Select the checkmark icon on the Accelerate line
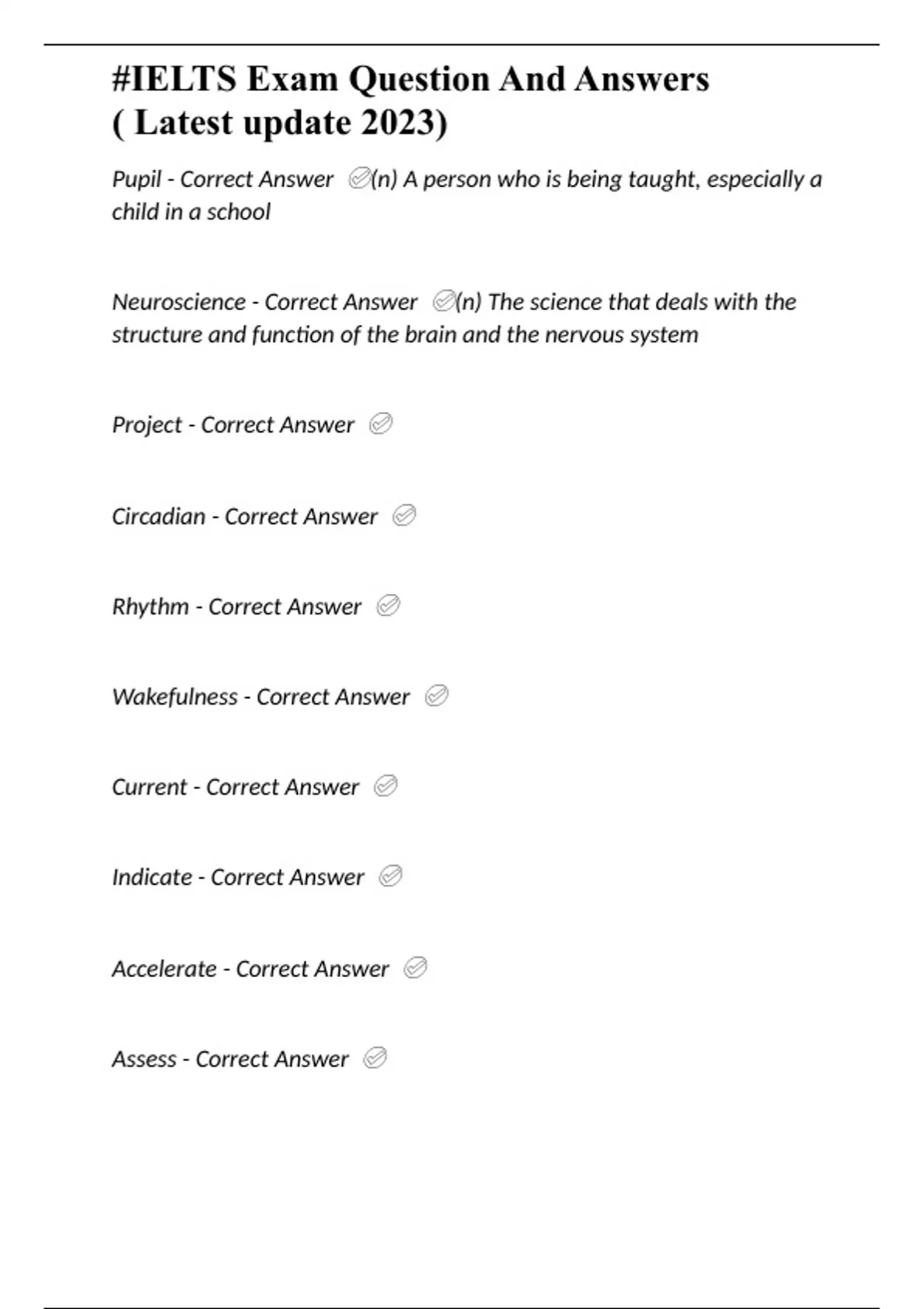924x1309 pixels. point(415,968)
